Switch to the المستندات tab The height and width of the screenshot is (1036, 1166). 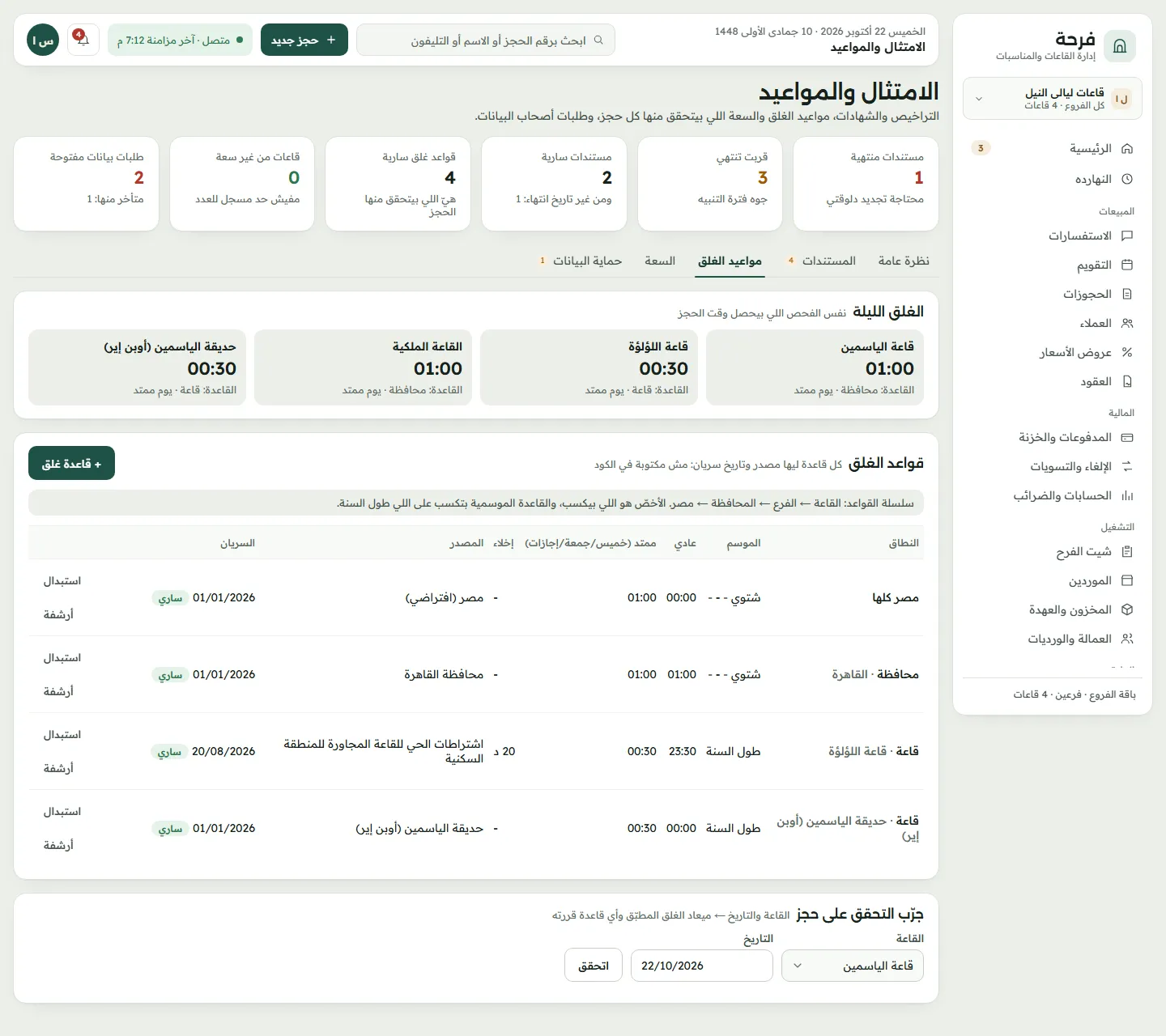pos(820,261)
